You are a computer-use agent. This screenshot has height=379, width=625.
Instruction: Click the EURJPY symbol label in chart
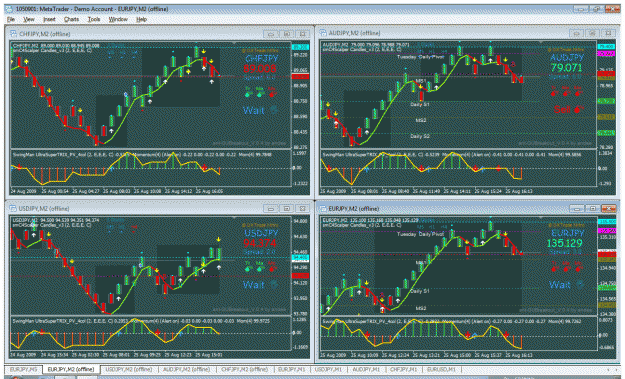pos(567,233)
